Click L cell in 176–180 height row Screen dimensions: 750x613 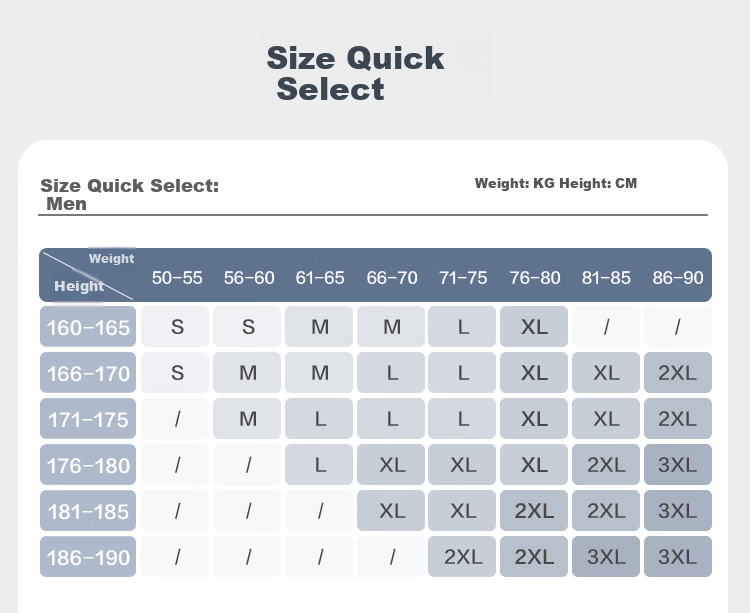[x=319, y=465]
